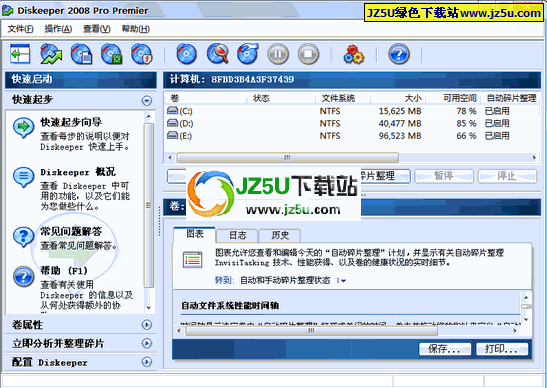Click the Diskeeper 概况 bubble icon
Screen dimensions: 547x388
point(23,177)
